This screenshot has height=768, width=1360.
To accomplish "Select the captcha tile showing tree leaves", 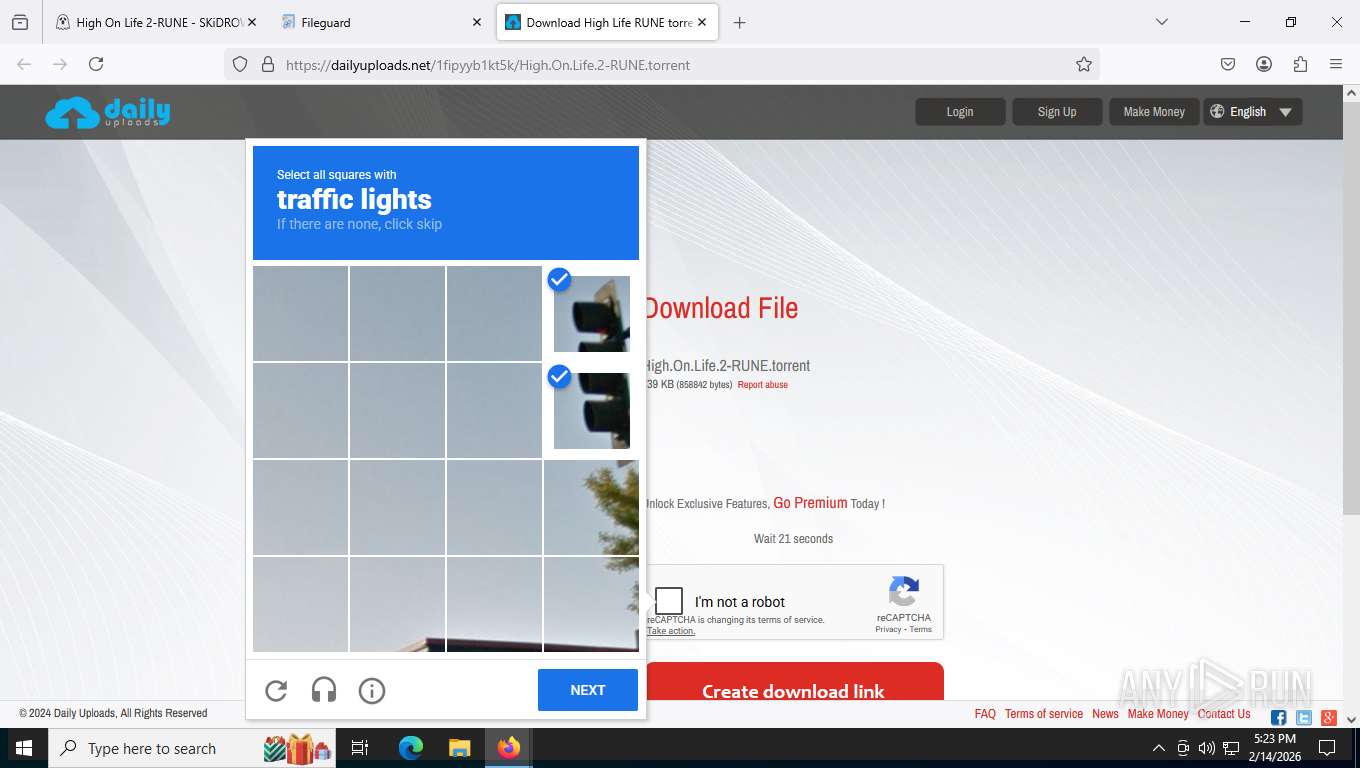I will pos(592,507).
